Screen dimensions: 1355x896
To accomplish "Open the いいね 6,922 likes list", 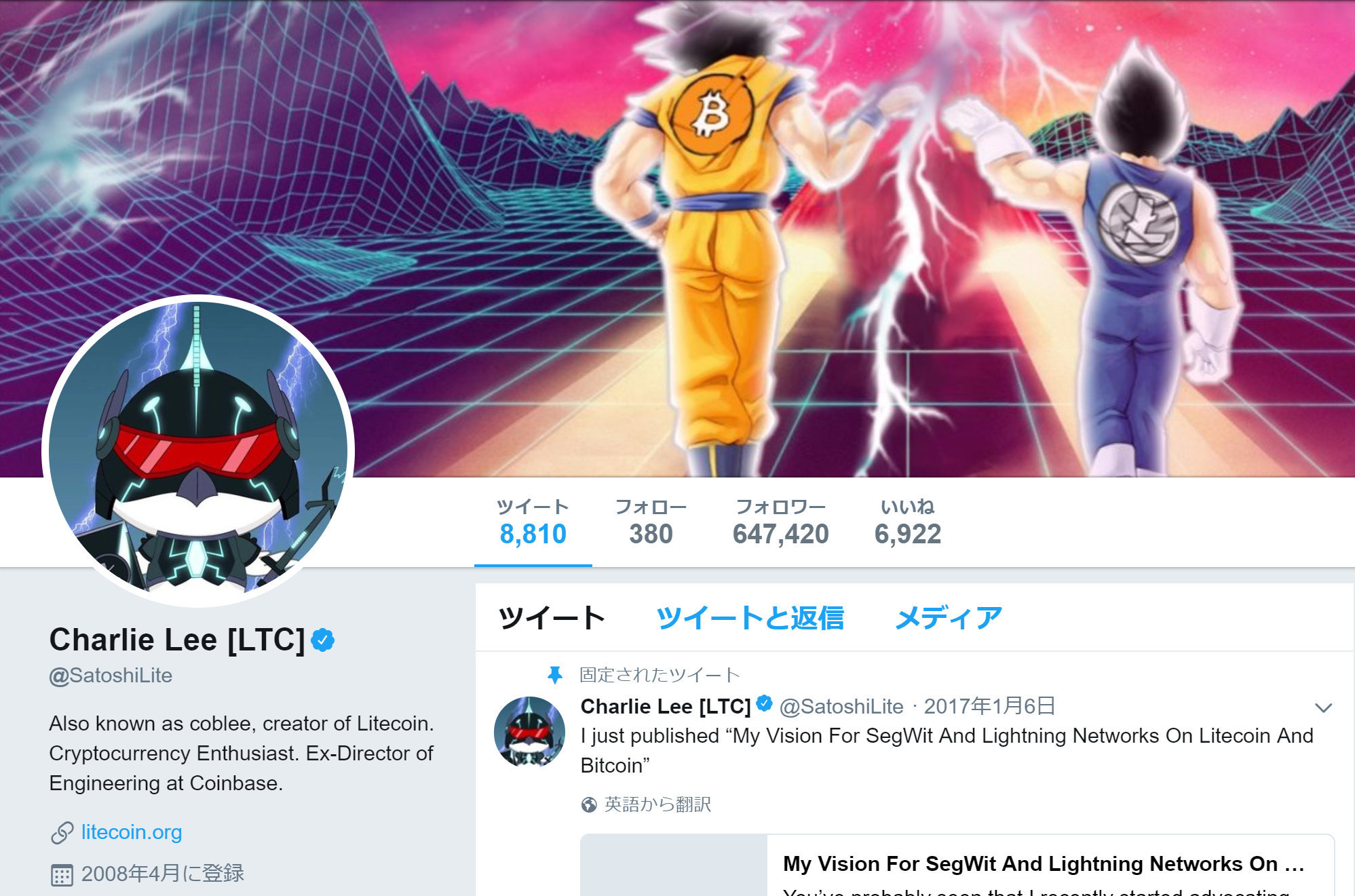I will [x=908, y=522].
